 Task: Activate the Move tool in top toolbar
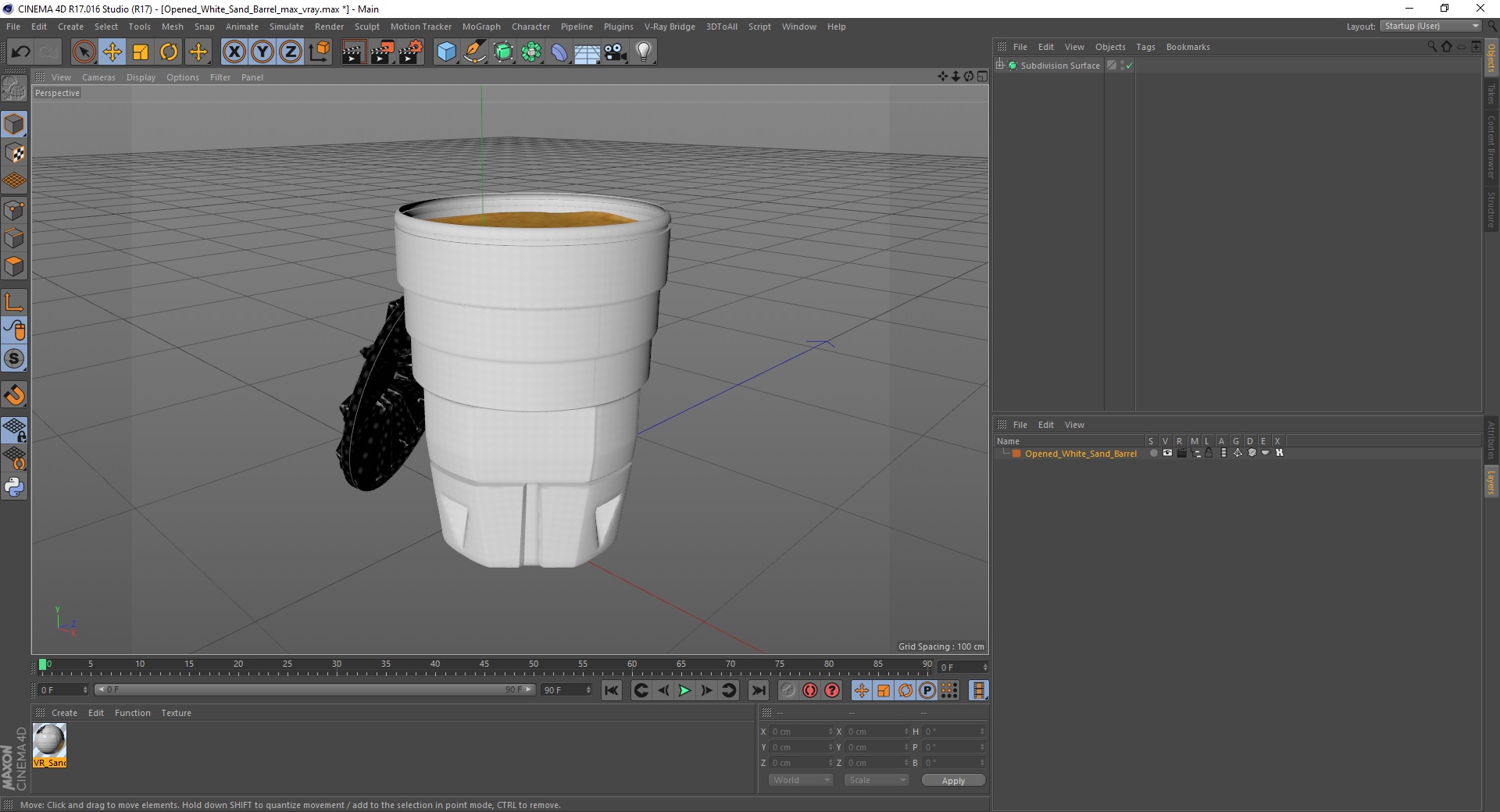click(x=112, y=52)
